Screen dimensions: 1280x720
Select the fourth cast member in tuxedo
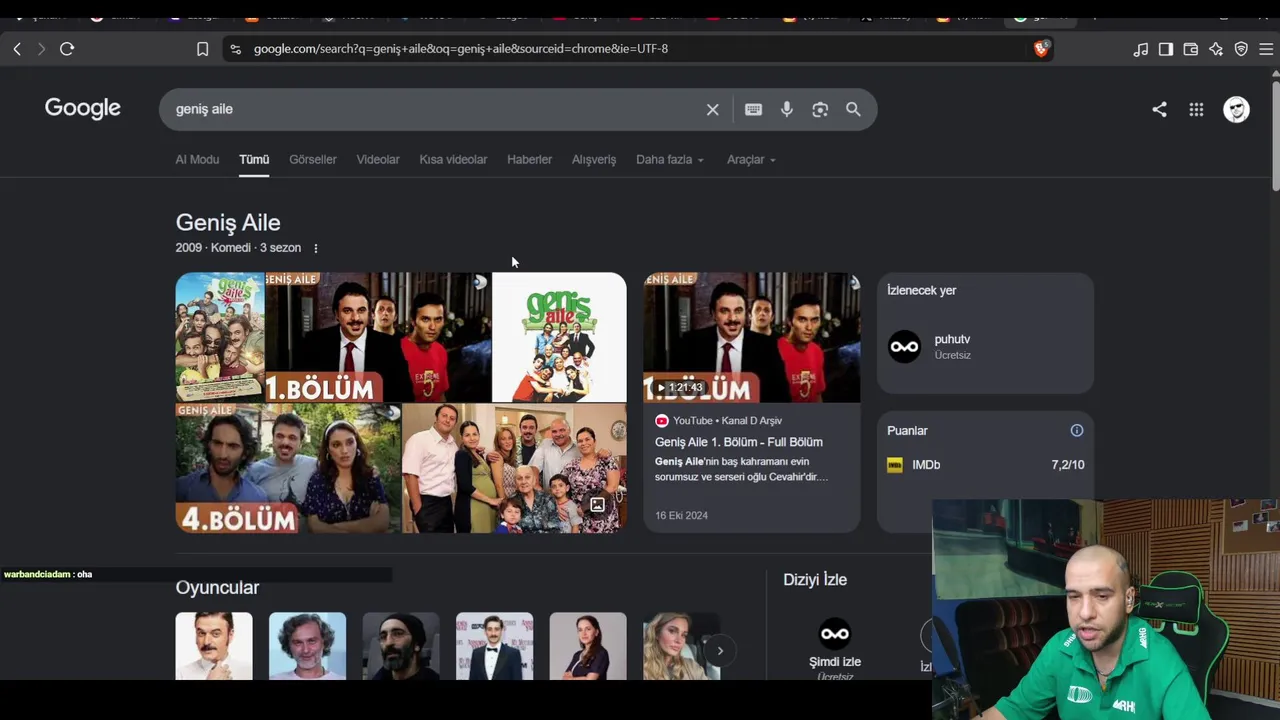pyautogui.click(x=494, y=646)
